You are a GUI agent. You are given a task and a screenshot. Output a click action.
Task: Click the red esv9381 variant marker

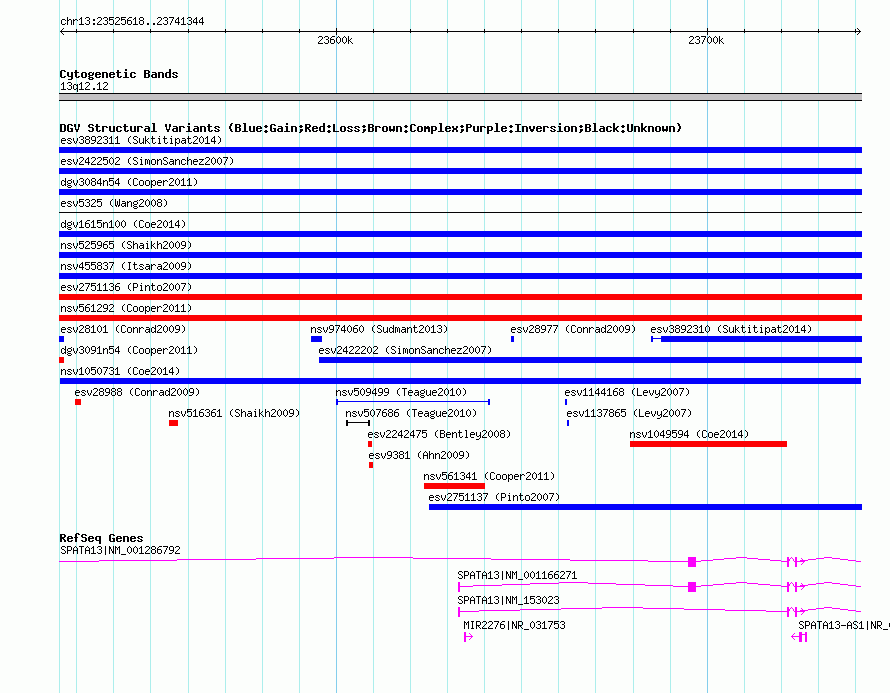[371, 465]
